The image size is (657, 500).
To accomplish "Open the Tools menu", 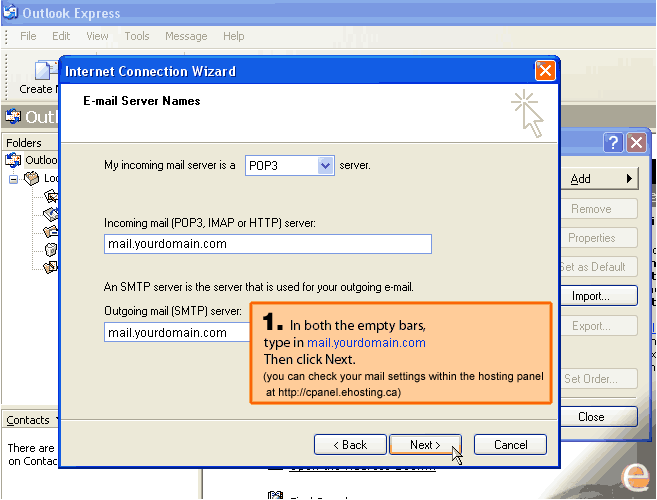I will [x=137, y=36].
